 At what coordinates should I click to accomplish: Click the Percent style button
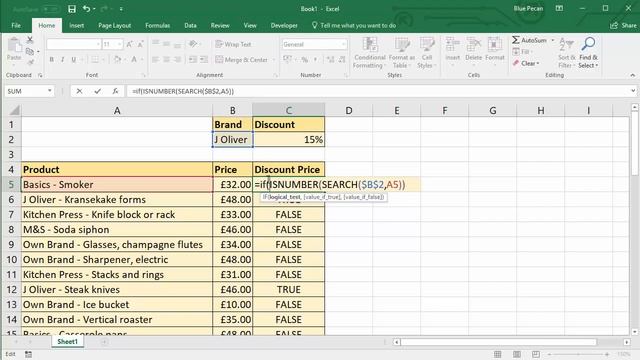point(304,60)
